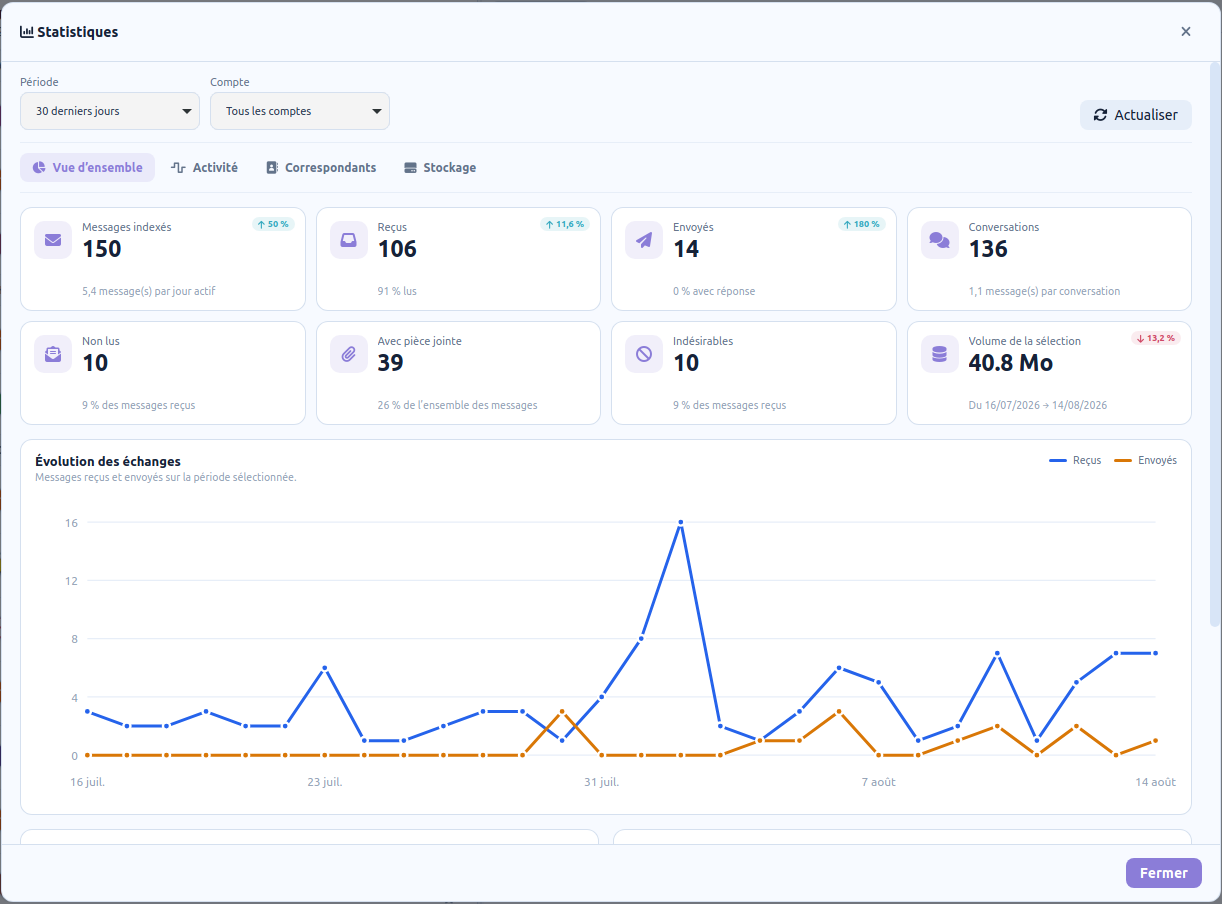
Task: Switch to the Activité tab
Action: 204,168
